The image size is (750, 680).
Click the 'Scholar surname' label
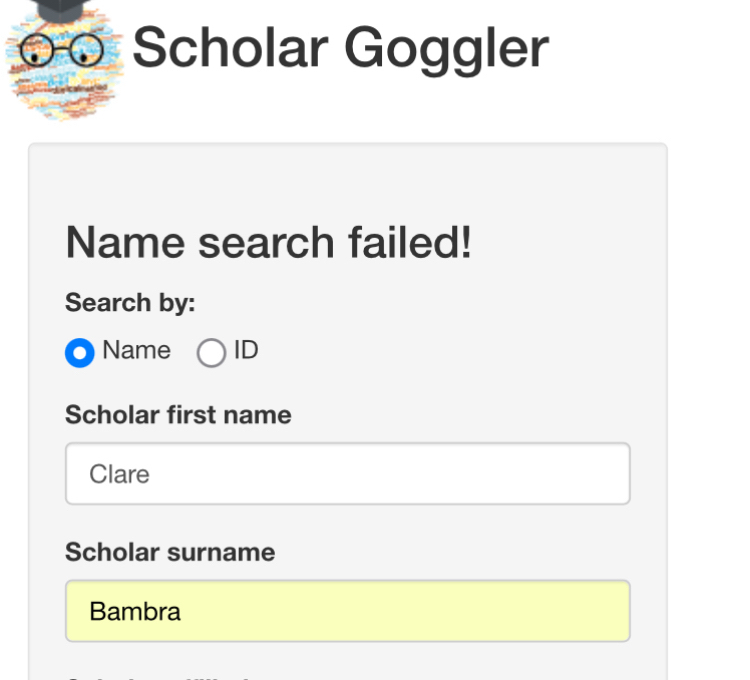[x=170, y=551]
